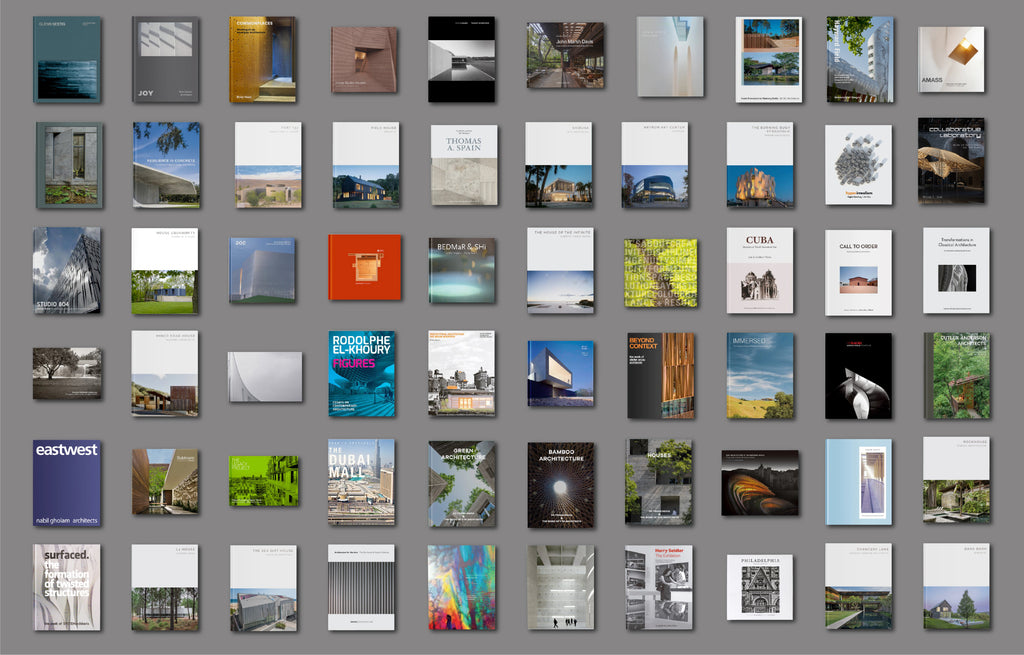Image resolution: width=1024 pixels, height=655 pixels.
Task: Select the Philadelphia book cover
Action: (x=760, y=587)
